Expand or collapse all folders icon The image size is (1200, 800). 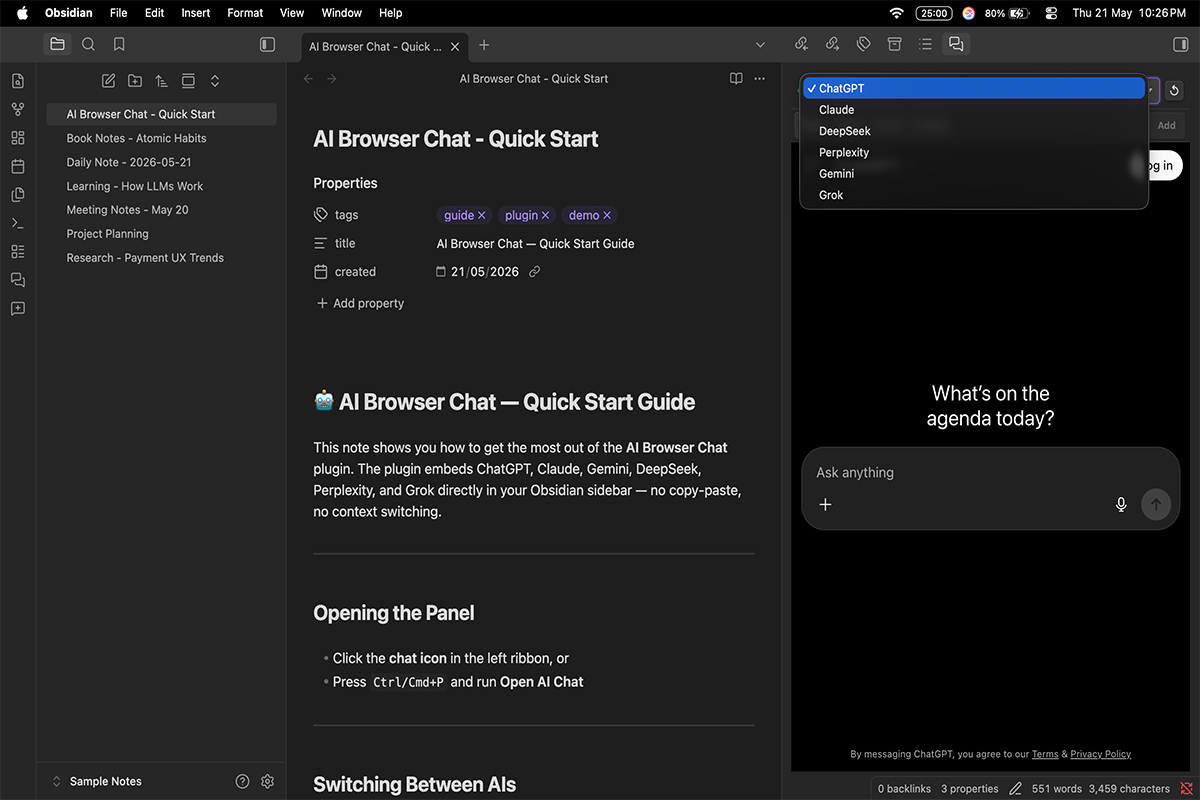pyautogui.click(x=214, y=81)
